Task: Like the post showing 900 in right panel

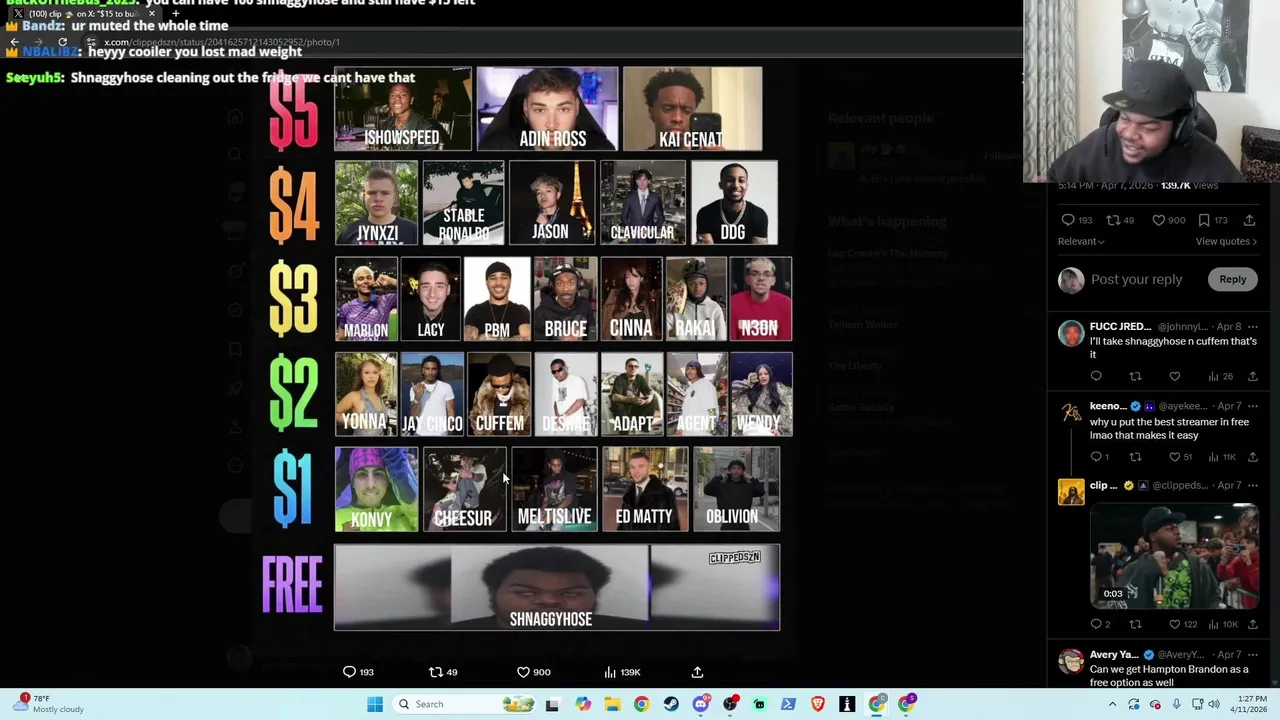Action: (x=1159, y=220)
